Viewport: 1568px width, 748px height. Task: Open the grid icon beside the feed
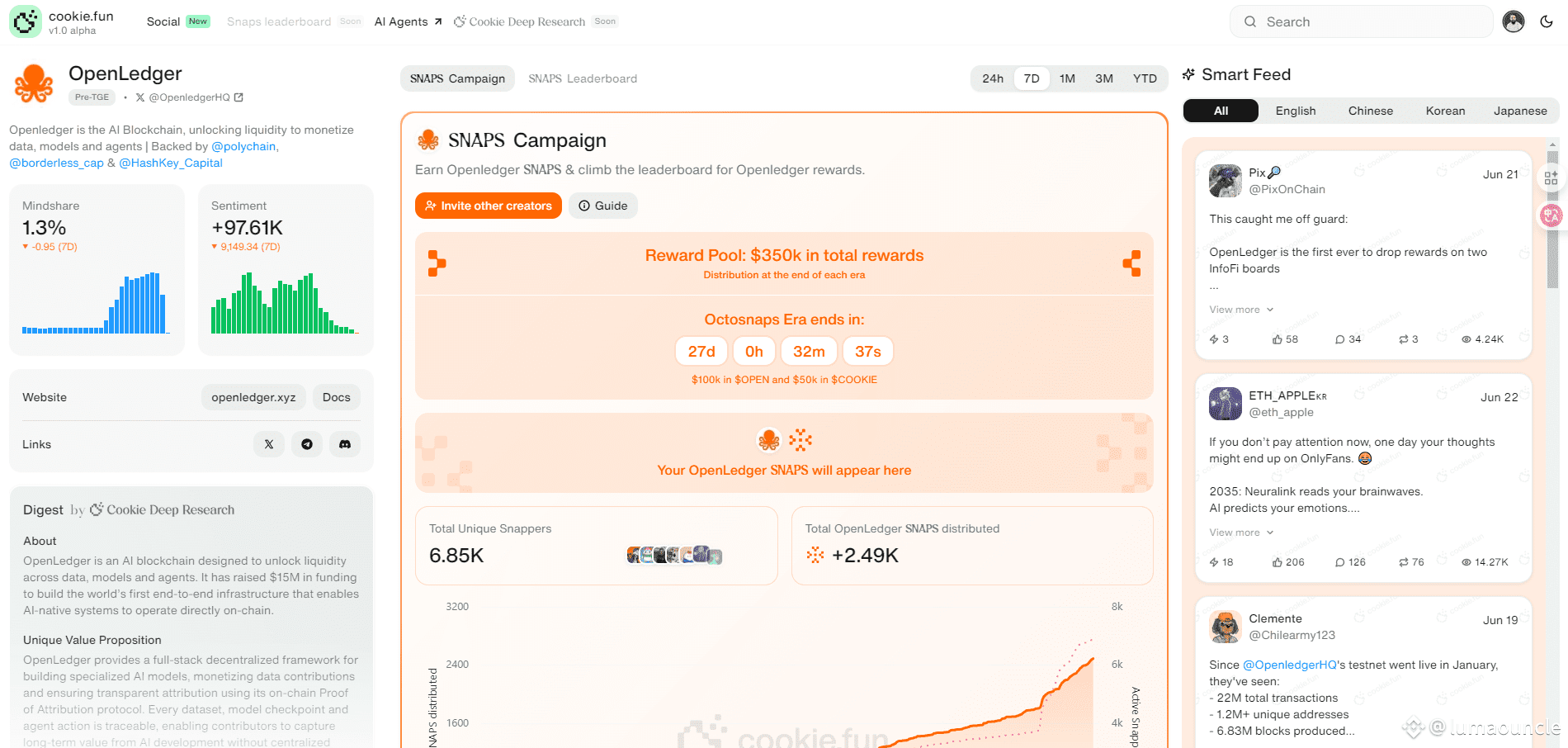point(1551,178)
